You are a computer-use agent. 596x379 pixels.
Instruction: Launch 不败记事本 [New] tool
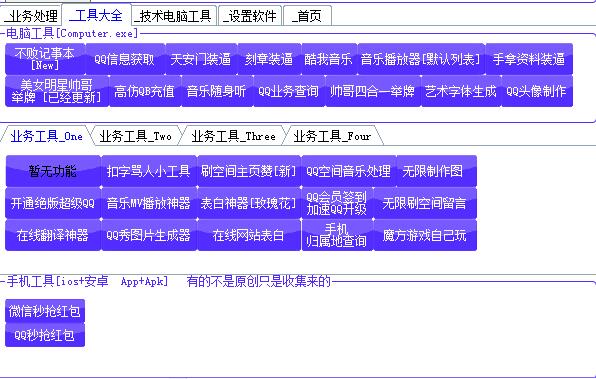(45, 59)
